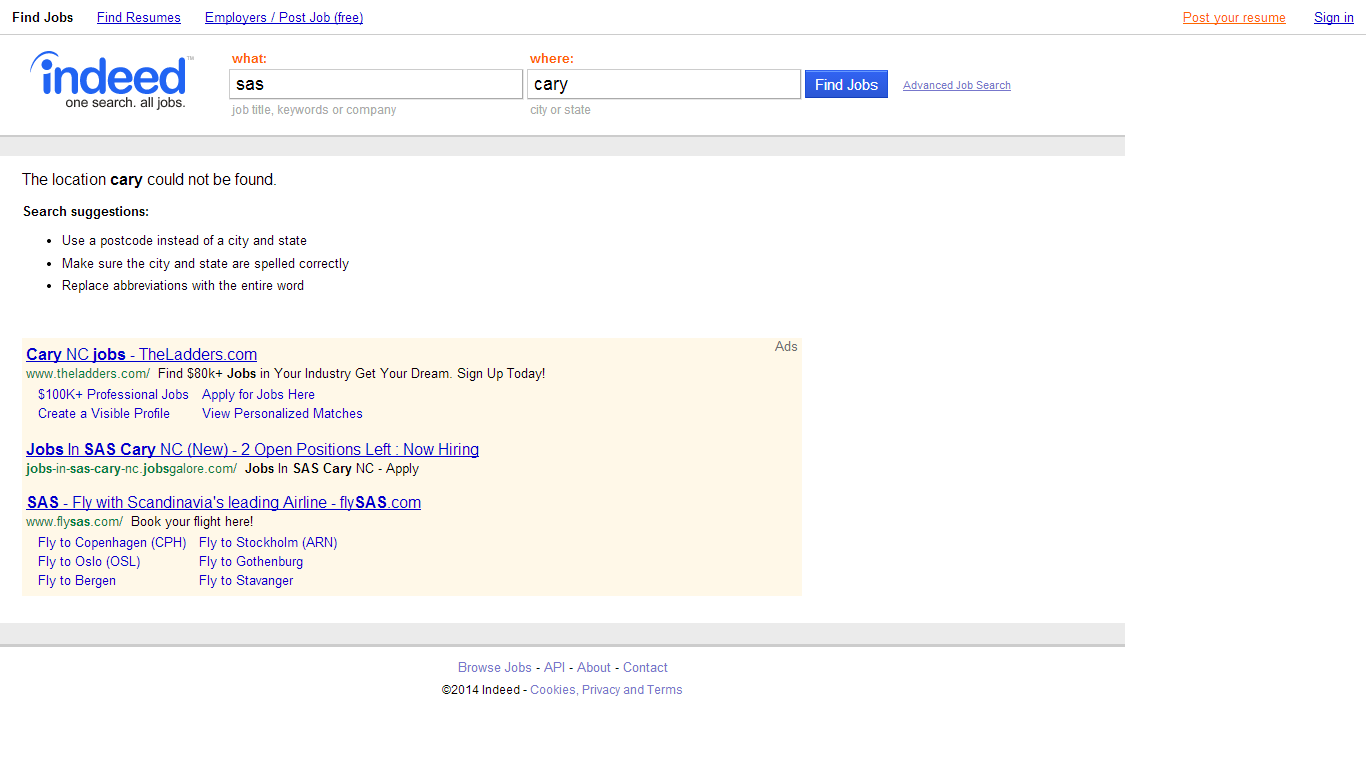Click $100K+ Professional Jobs link
The height and width of the screenshot is (768, 1366).
[x=113, y=395]
